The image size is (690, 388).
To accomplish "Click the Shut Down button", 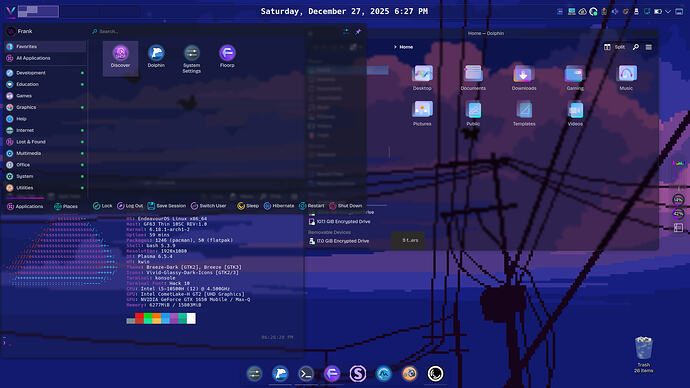I will click(x=346, y=206).
